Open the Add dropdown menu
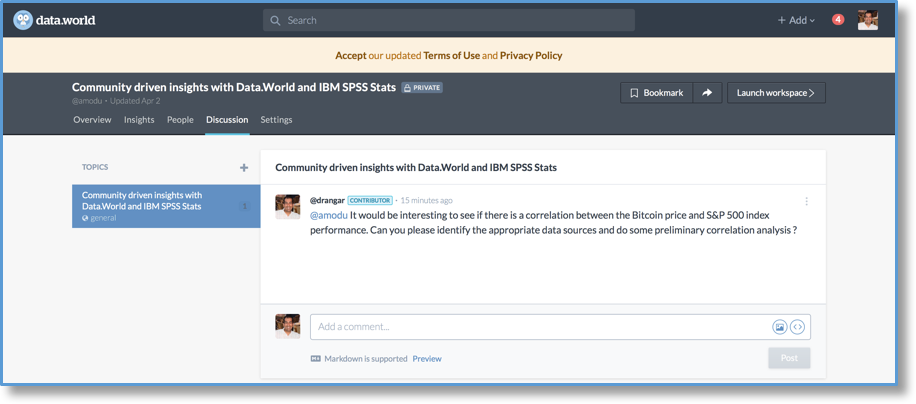 point(796,20)
